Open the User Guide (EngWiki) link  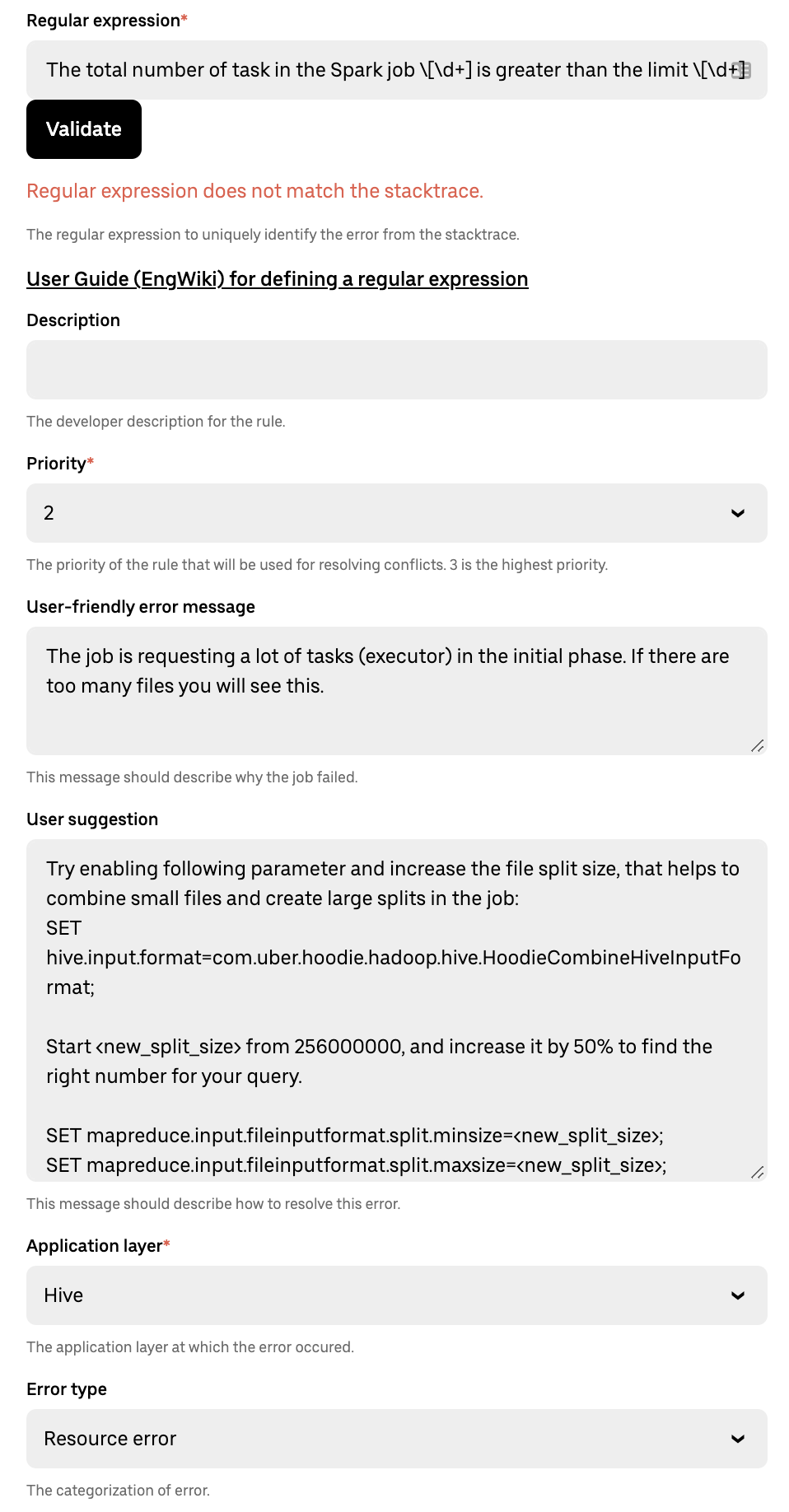click(x=277, y=279)
